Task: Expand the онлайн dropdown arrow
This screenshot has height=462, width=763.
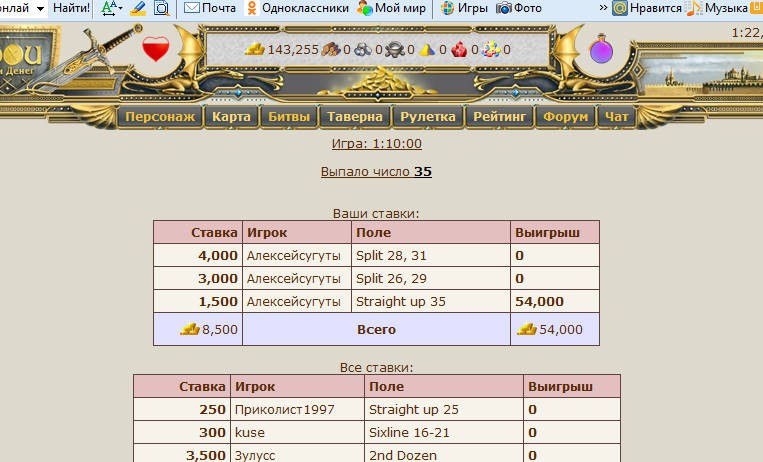Action: pos(40,8)
